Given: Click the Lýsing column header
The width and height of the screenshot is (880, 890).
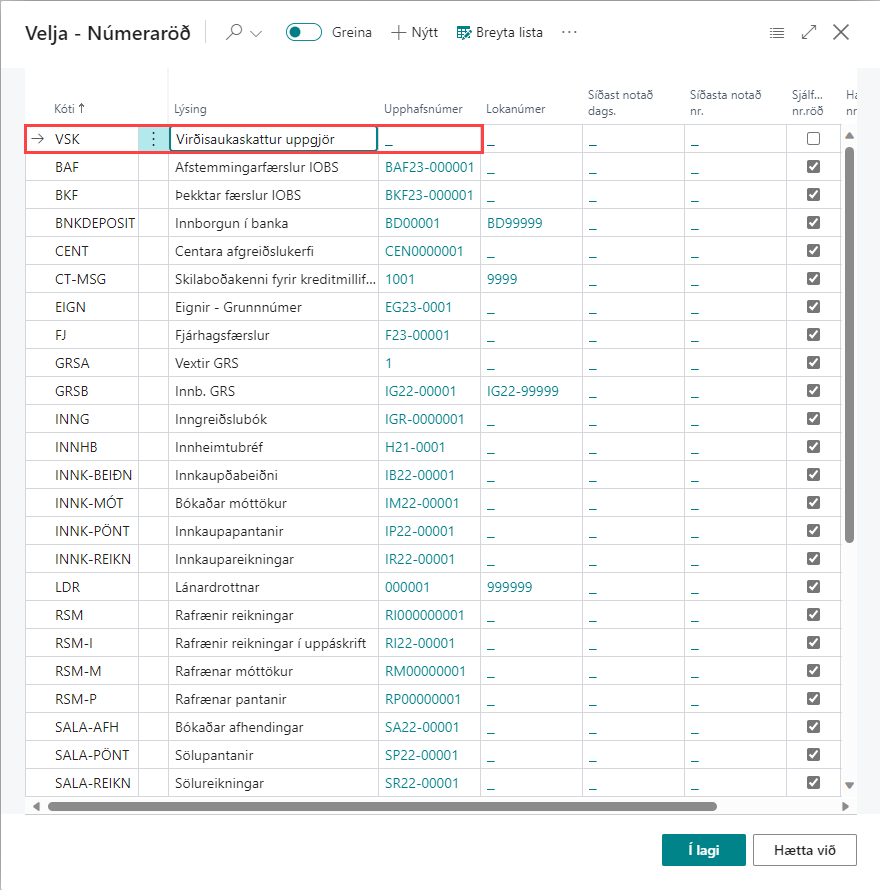Looking at the screenshot, I should click(190, 108).
